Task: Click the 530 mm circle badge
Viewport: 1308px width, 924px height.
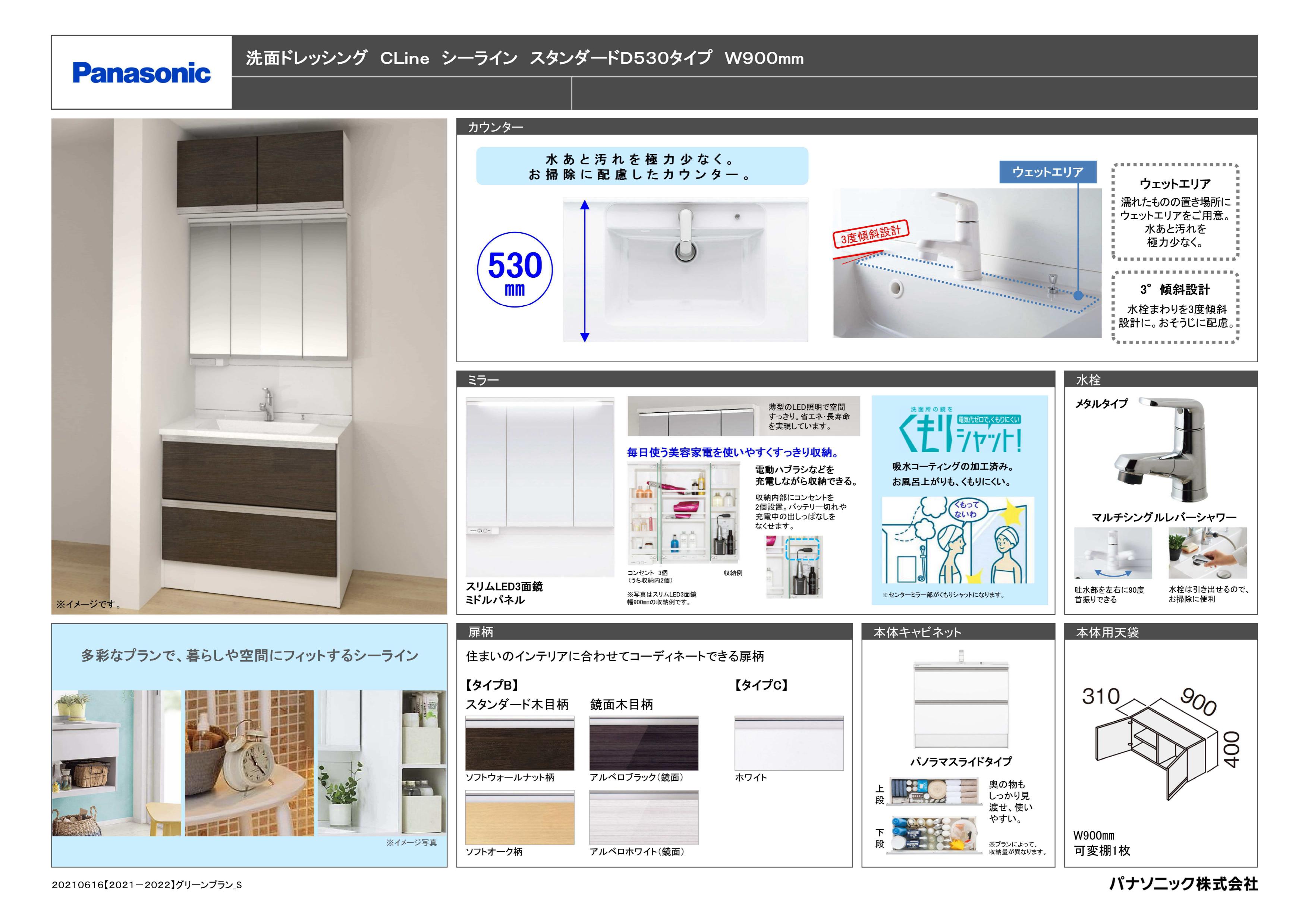Action: click(x=515, y=270)
